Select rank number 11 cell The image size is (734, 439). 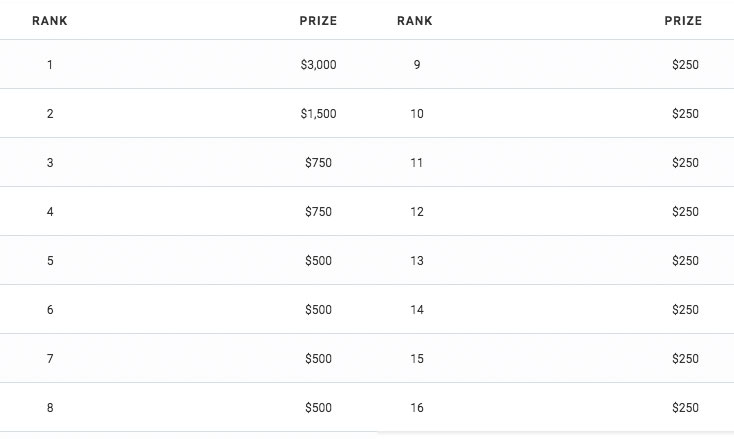point(417,163)
